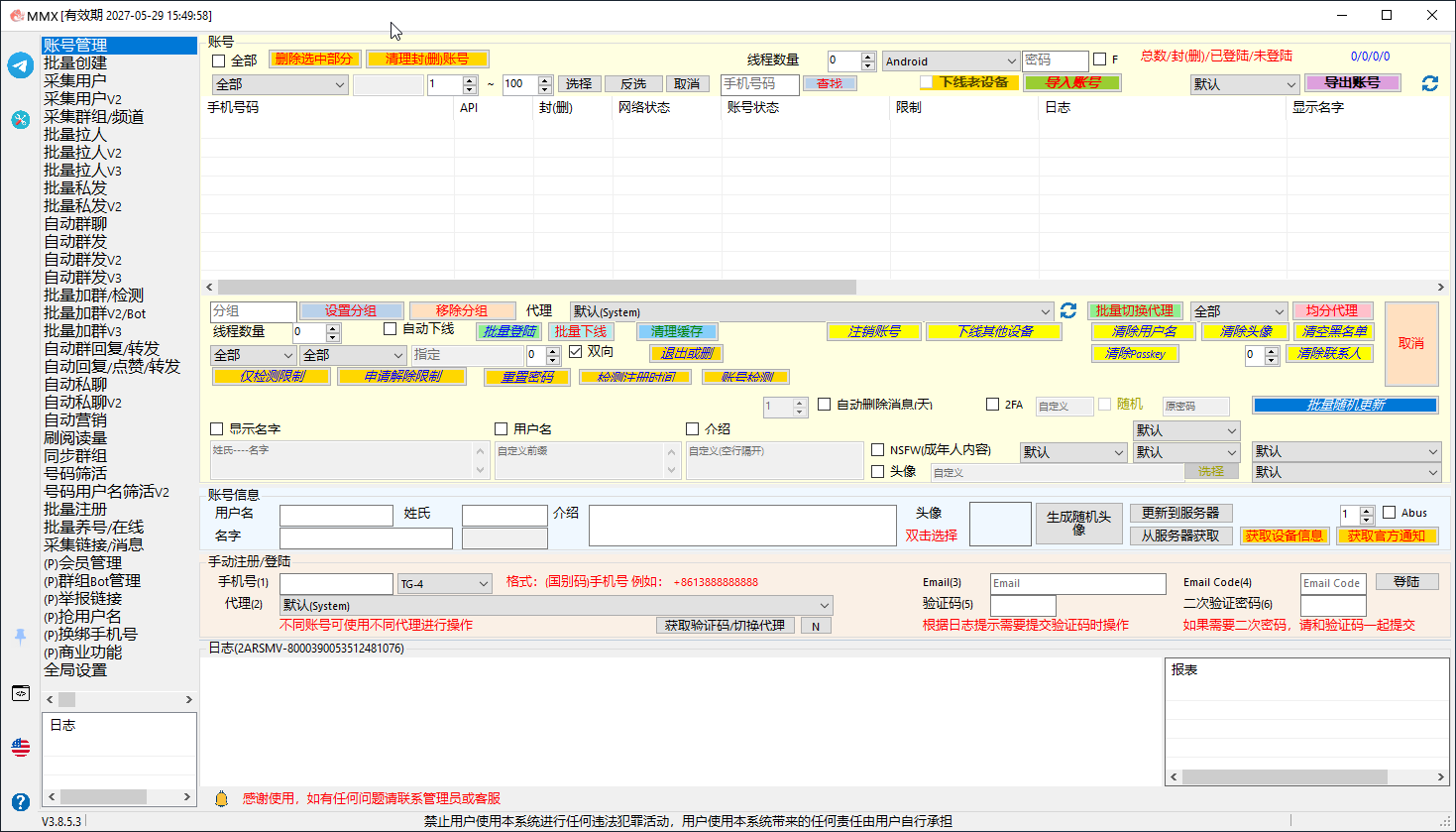Click the refresh icon next to 导出账号
This screenshot has height=832, width=1456.
[x=1429, y=83]
